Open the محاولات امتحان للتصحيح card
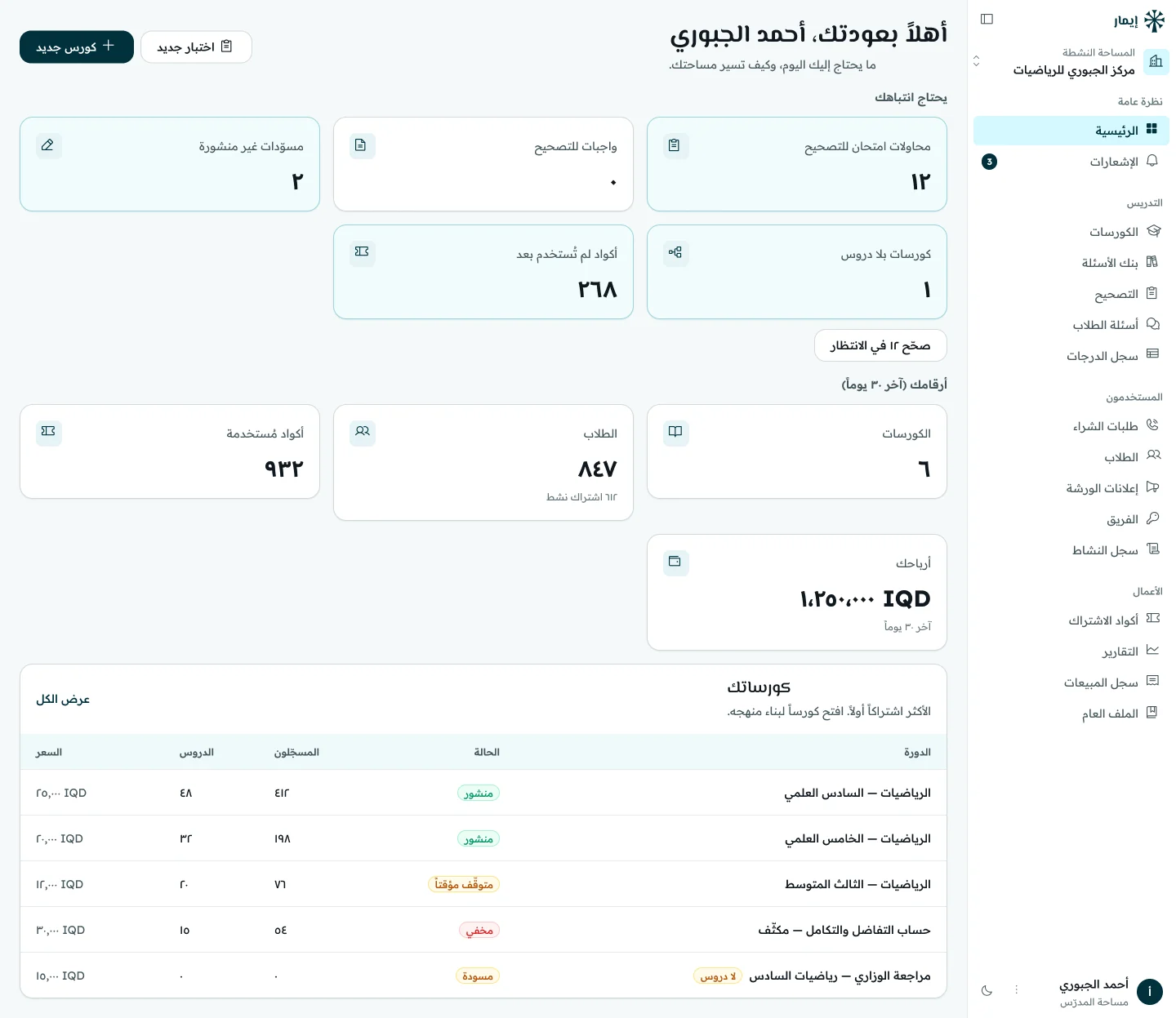The image size is (1176, 1018). [797, 164]
